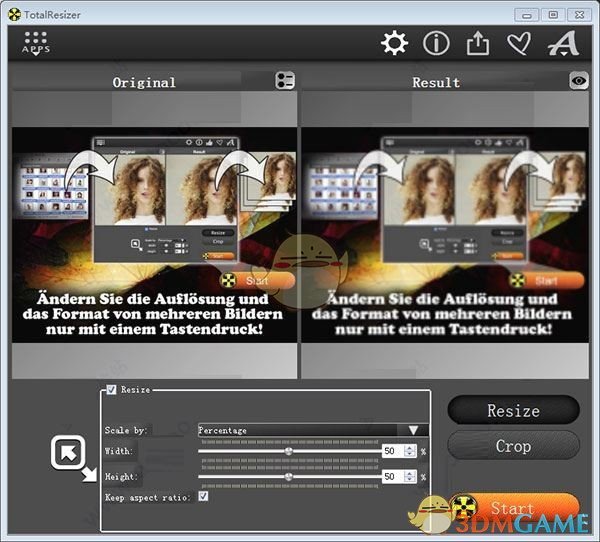Click the TotalResizer title bar app icon
This screenshot has width=600, height=542.
pyautogui.click(x=15, y=15)
